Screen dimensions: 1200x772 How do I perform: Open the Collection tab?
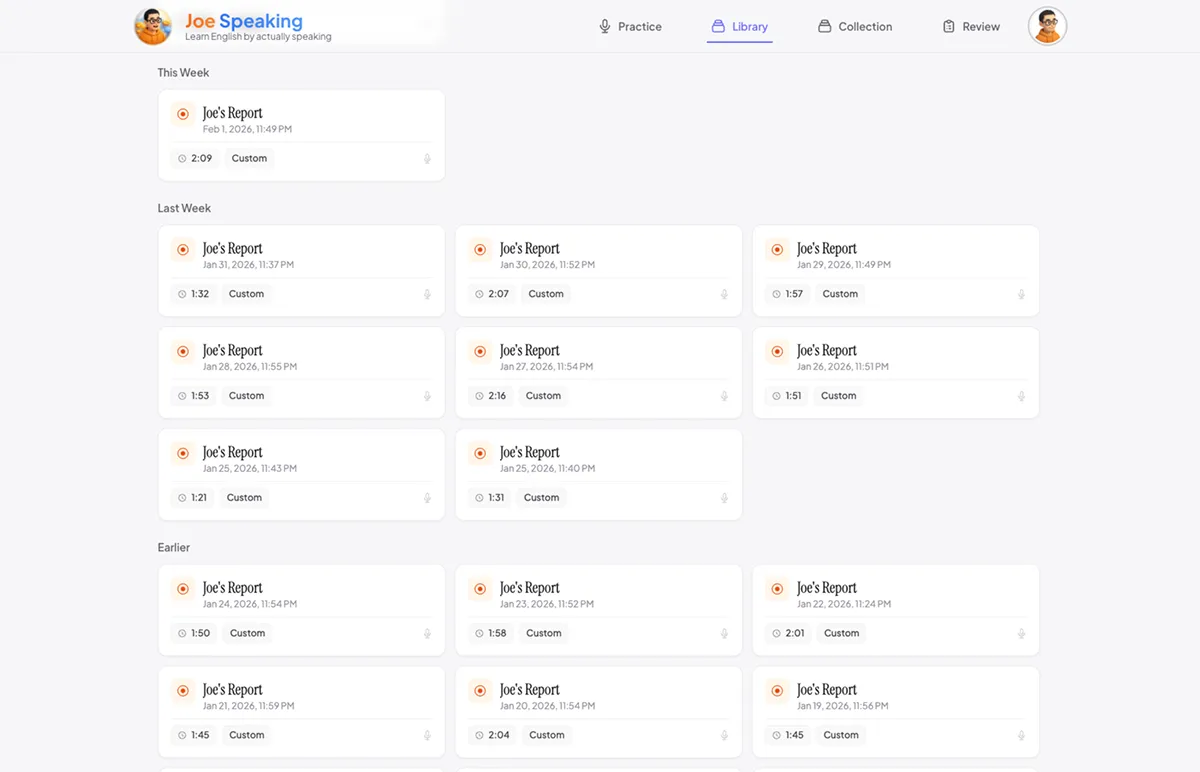pos(855,27)
